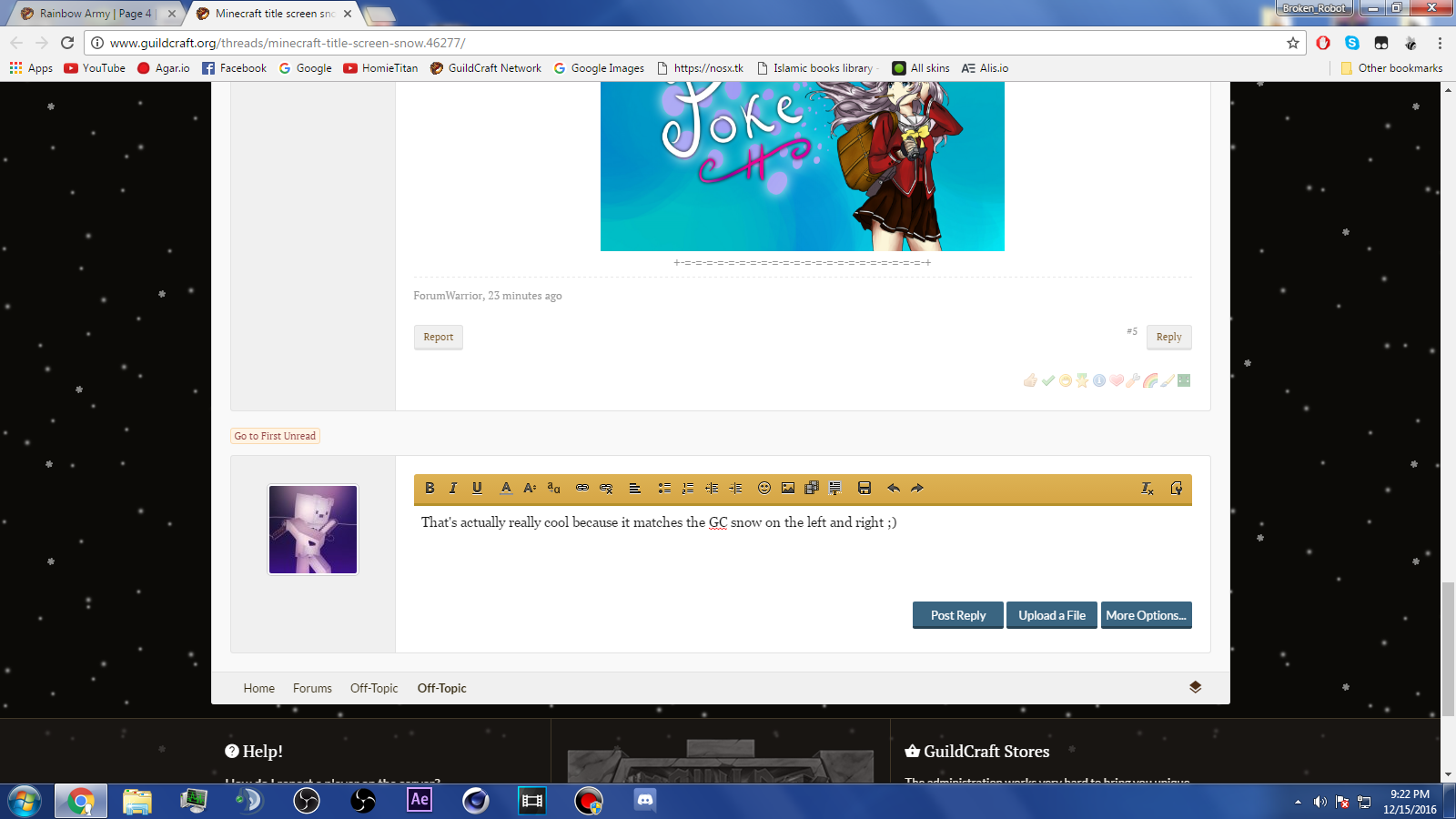Reload the page with the refresh button
Screen dimensions: 1456x819
click(x=67, y=43)
